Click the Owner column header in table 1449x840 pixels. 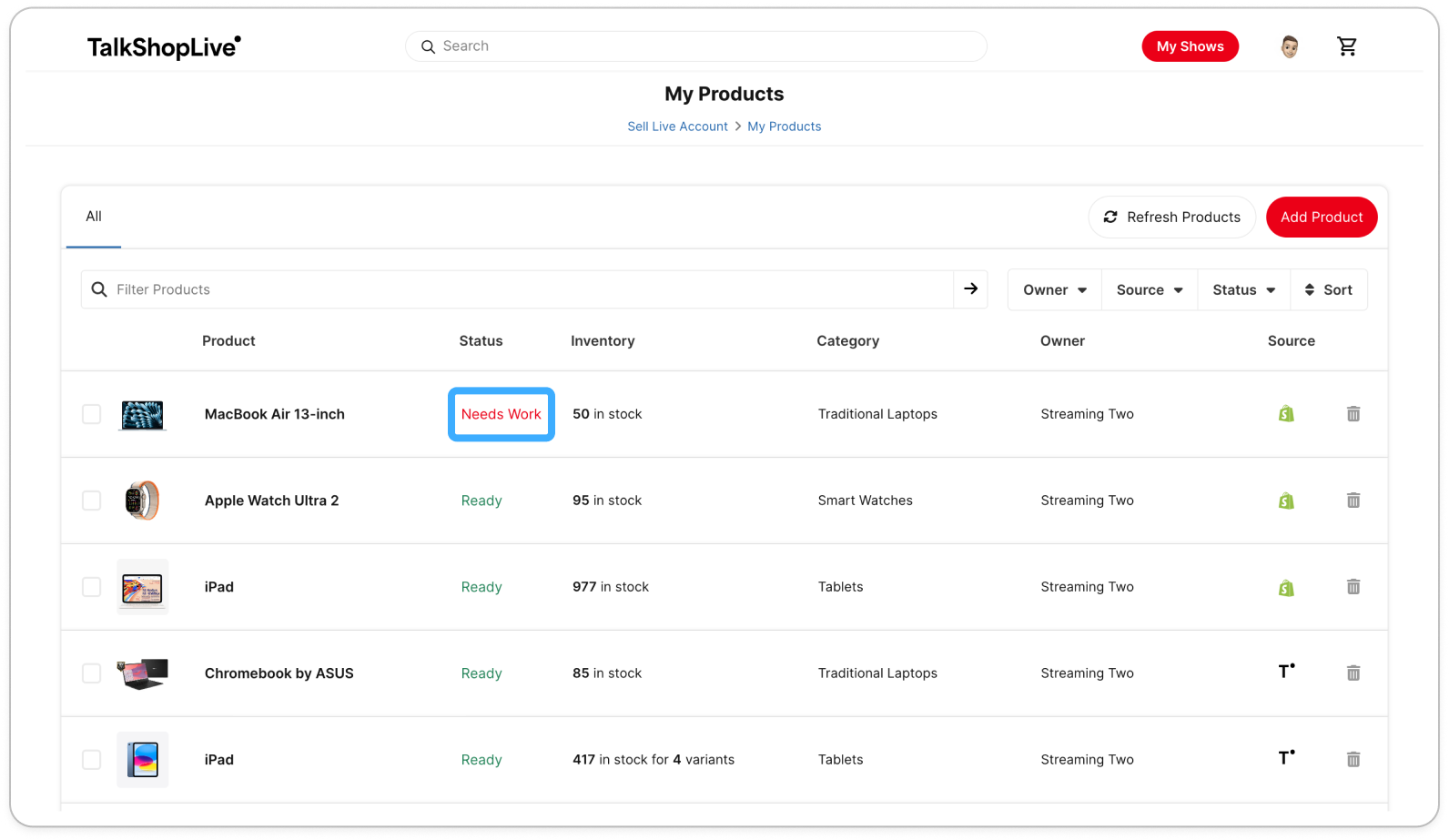tap(1062, 341)
